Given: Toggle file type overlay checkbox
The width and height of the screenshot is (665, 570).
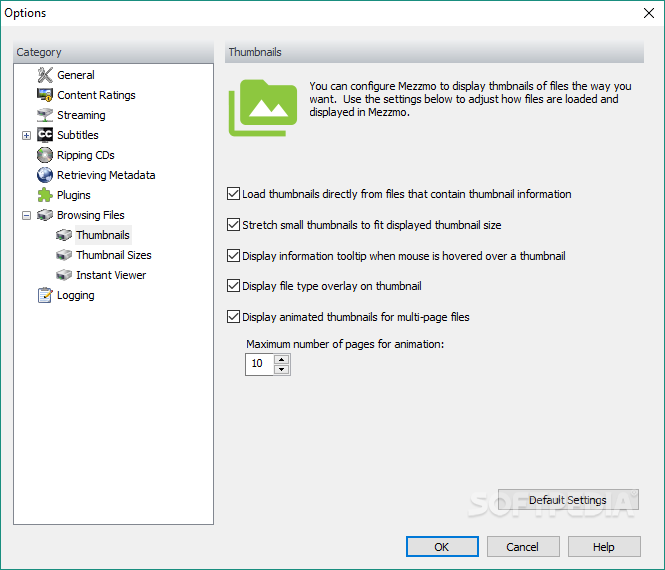Looking at the screenshot, I should point(233,286).
